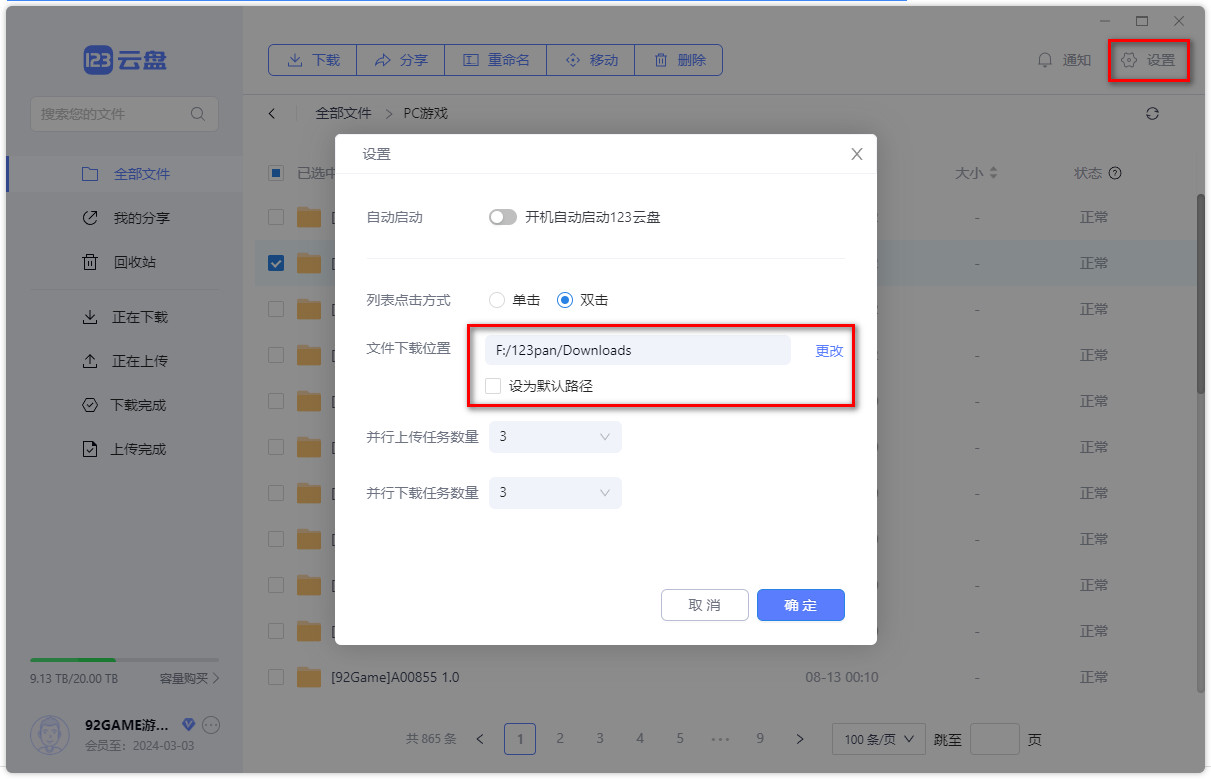
Task: Enable the 设为默认路径 checkbox
Action: [493, 385]
